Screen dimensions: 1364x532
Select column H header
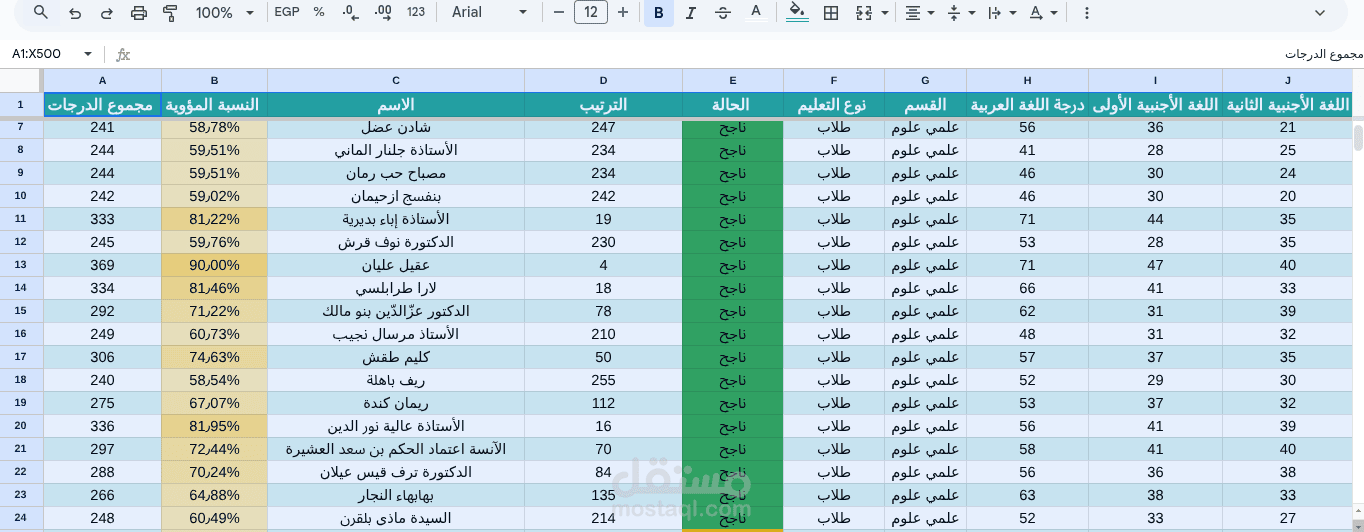point(1027,81)
